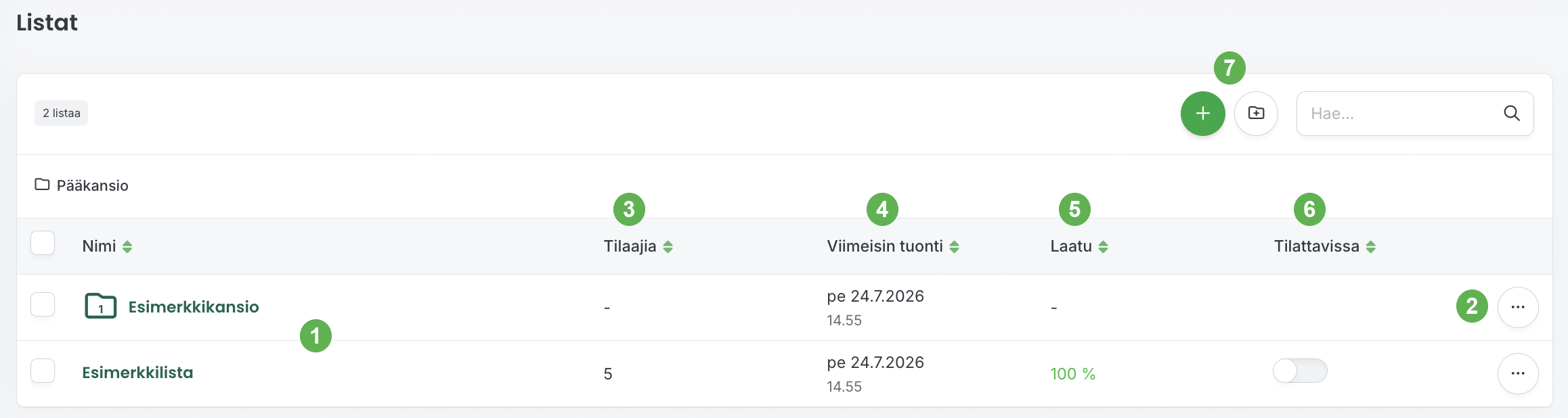This screenshot has width=1568, height=418.
Task: Check the select-all checkbox in header
Action: [43, 243]
